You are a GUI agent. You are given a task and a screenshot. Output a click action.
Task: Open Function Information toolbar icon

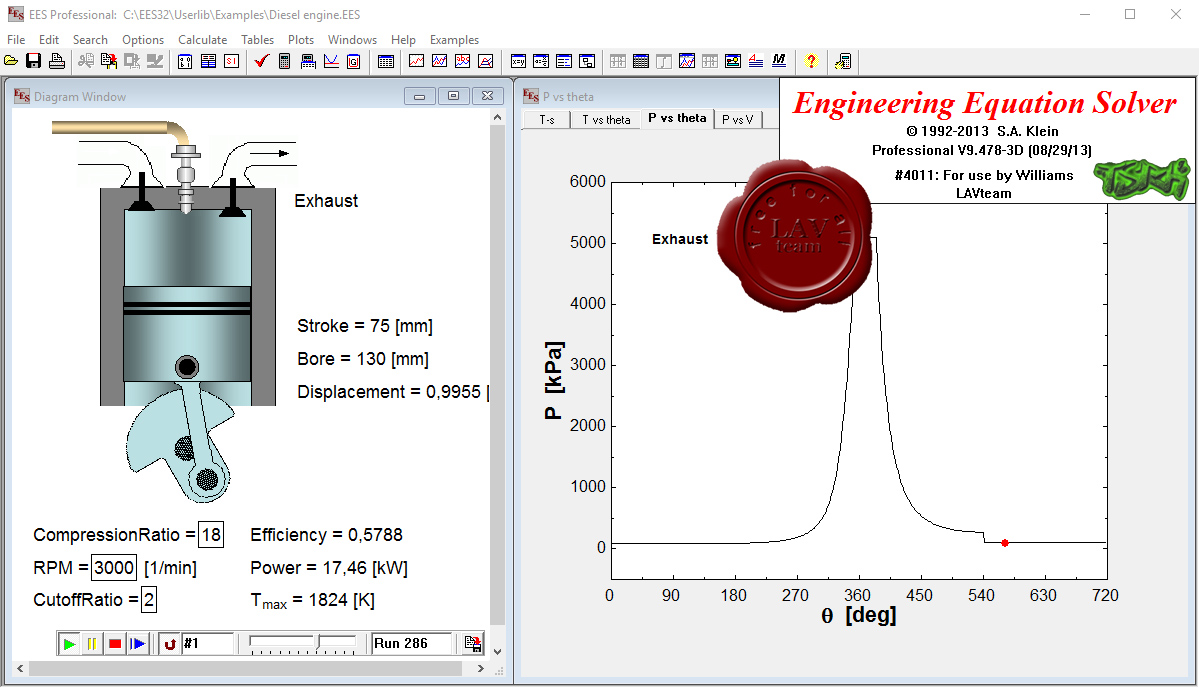[208, 61]
